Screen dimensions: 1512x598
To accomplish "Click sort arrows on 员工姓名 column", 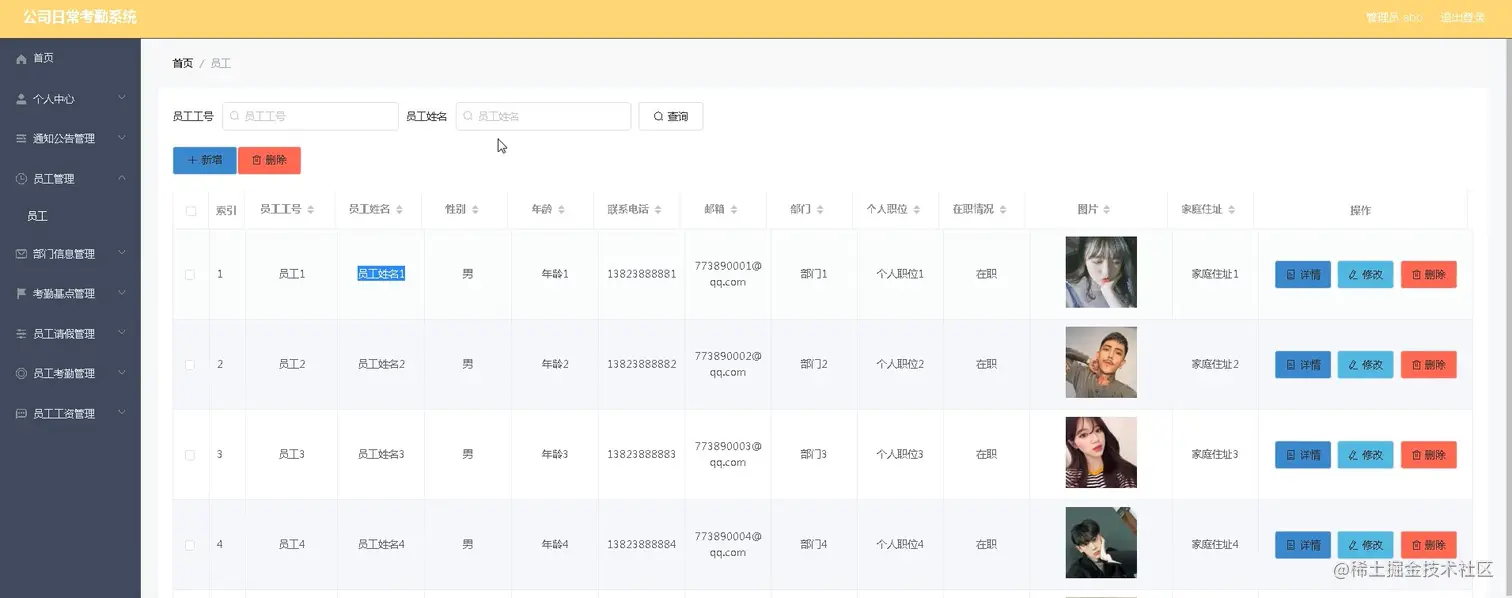I will [x=400, y=210].
